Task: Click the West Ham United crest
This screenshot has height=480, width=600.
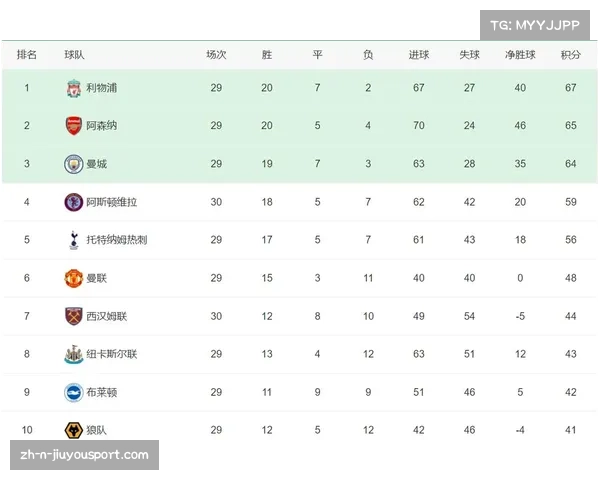Action: [x=73, y=316]
